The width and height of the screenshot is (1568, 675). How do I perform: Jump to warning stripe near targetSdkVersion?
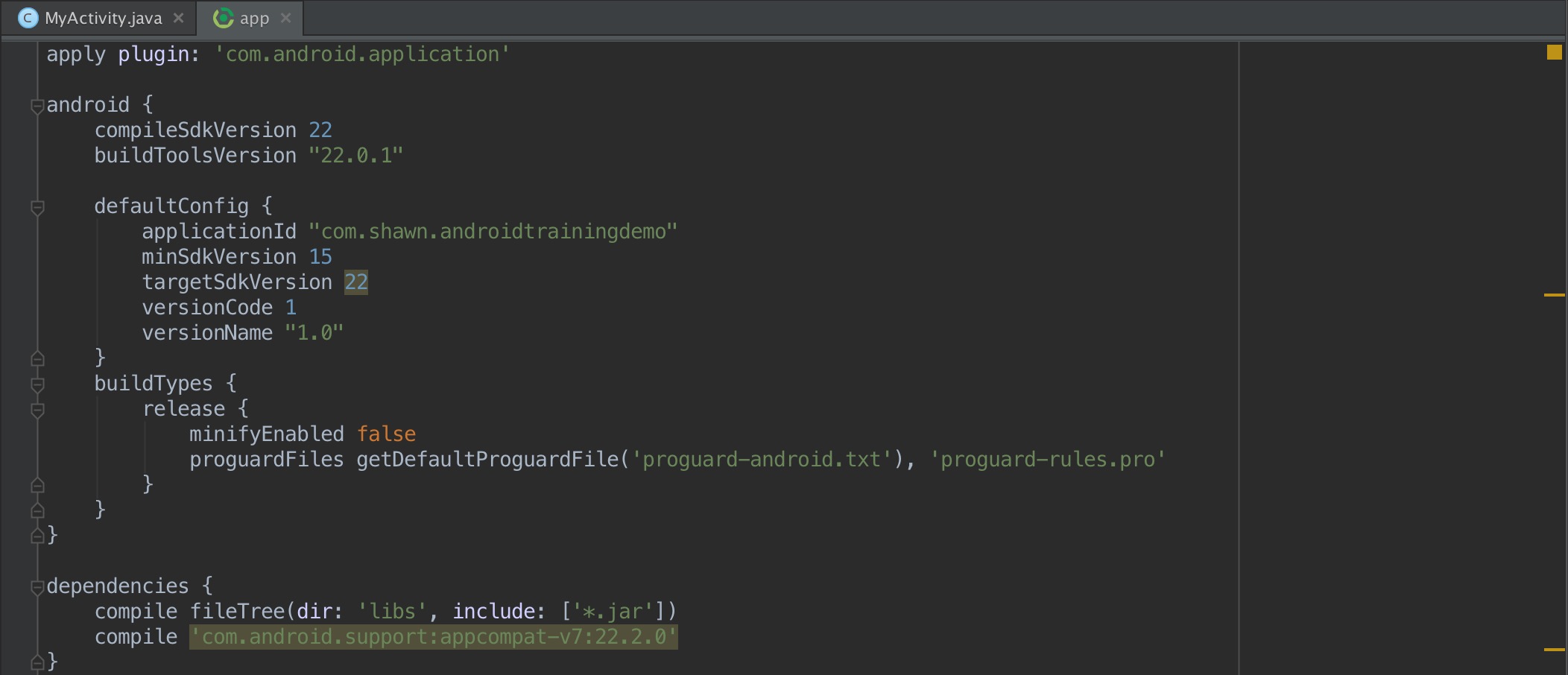(1554, 296)
